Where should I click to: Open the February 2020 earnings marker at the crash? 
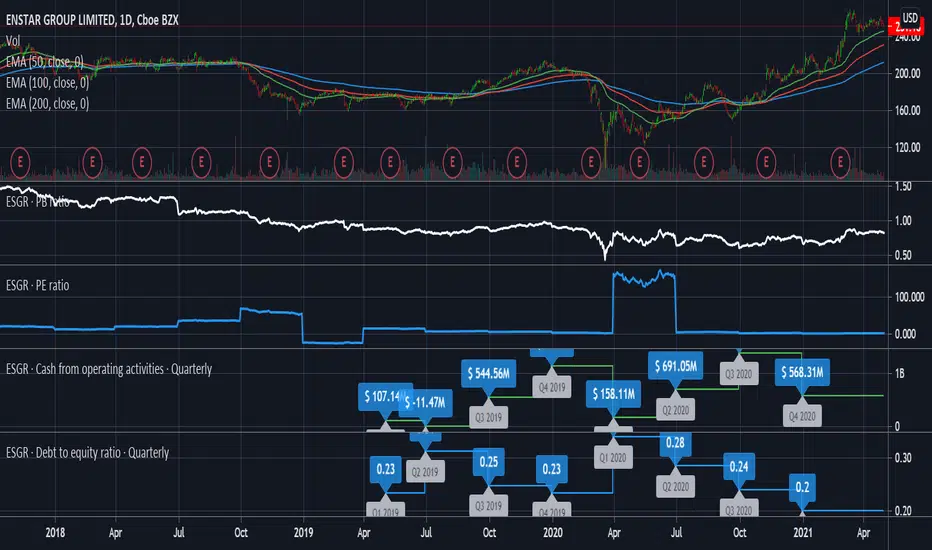pos(591,162)
